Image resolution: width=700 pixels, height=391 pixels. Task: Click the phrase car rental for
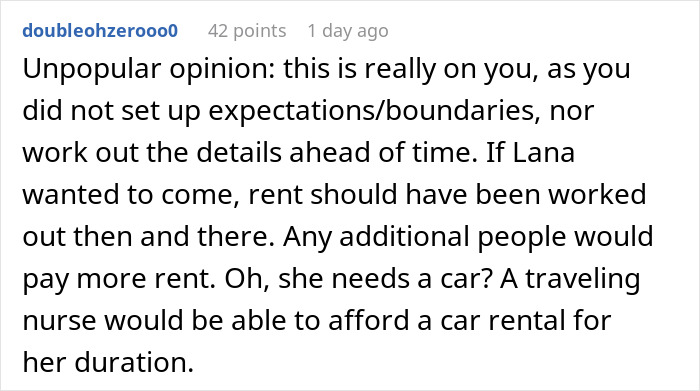pos(525,320)
